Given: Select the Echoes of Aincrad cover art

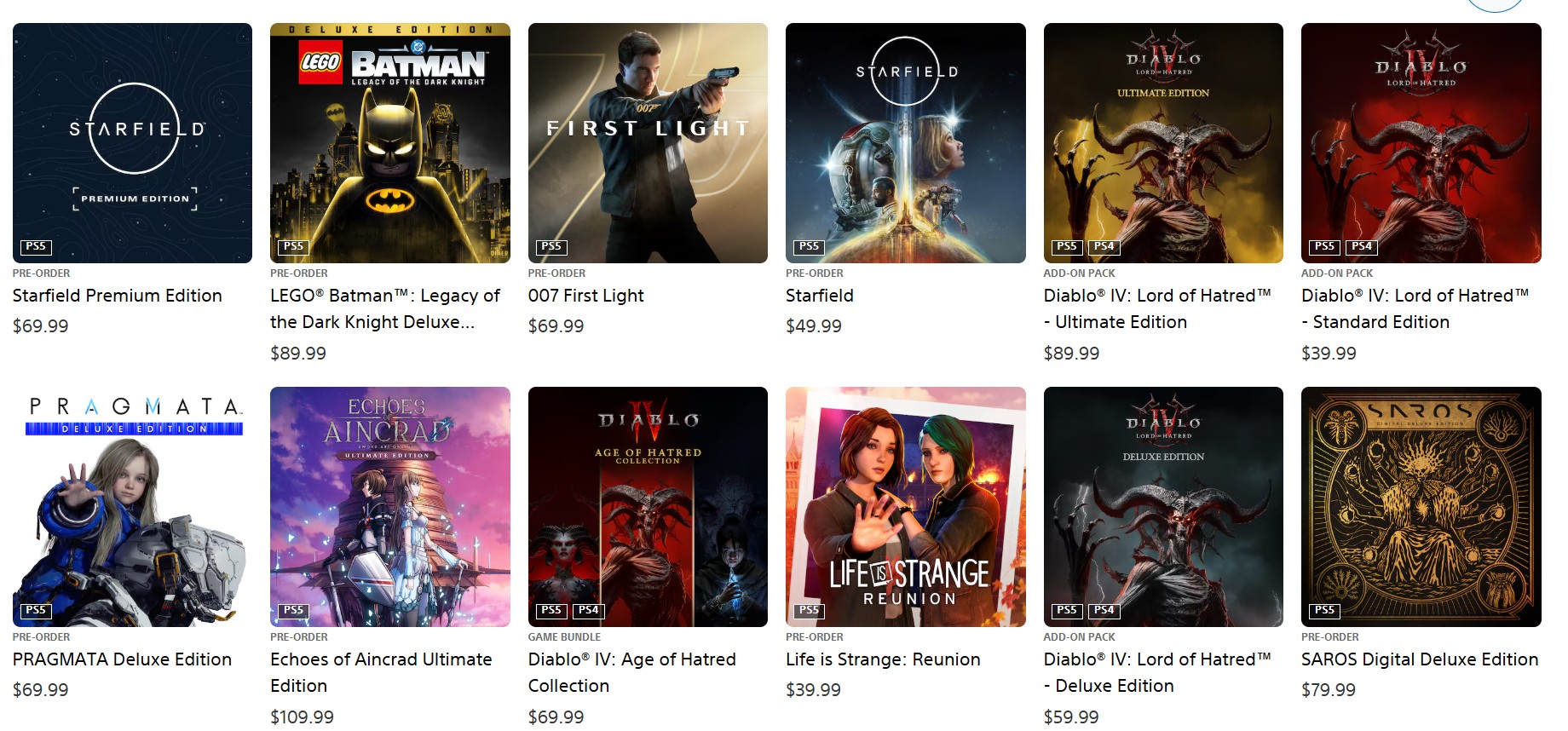Looking at the screenshot, I should tap(390, 507).
